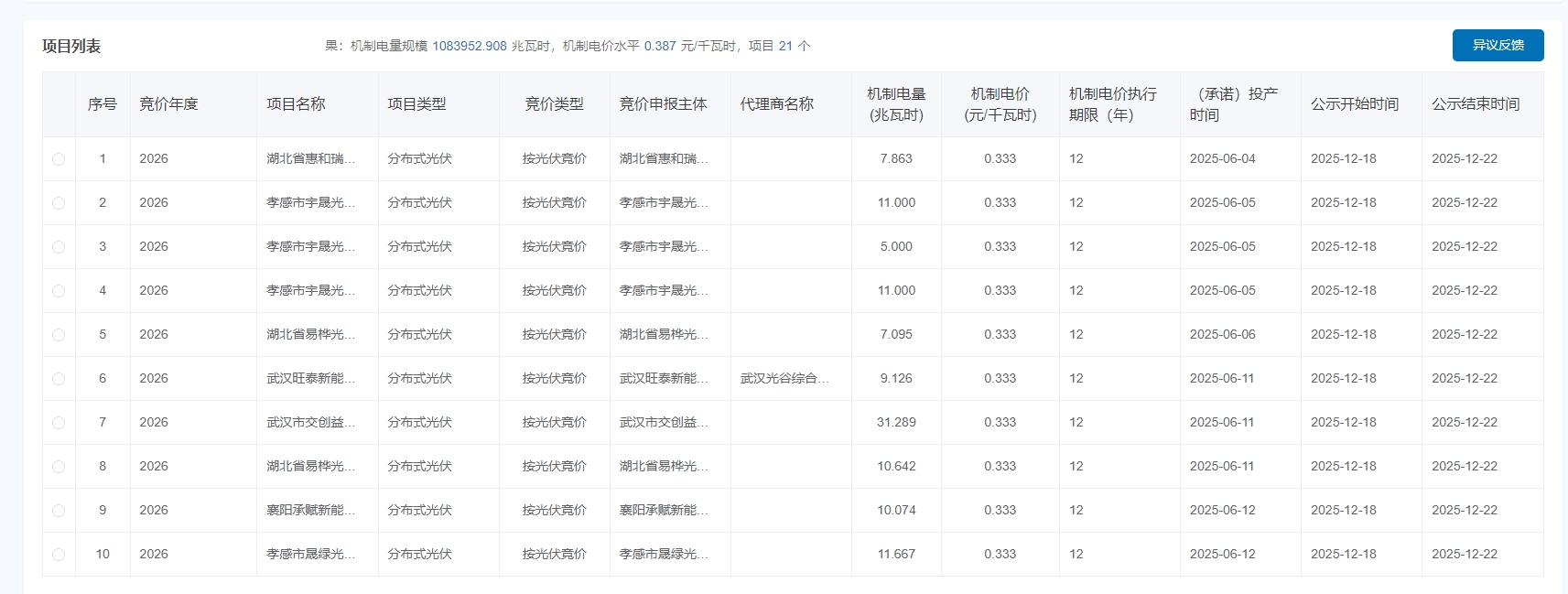Click the 31.289 electricity value cell

[x=896, y=422]
